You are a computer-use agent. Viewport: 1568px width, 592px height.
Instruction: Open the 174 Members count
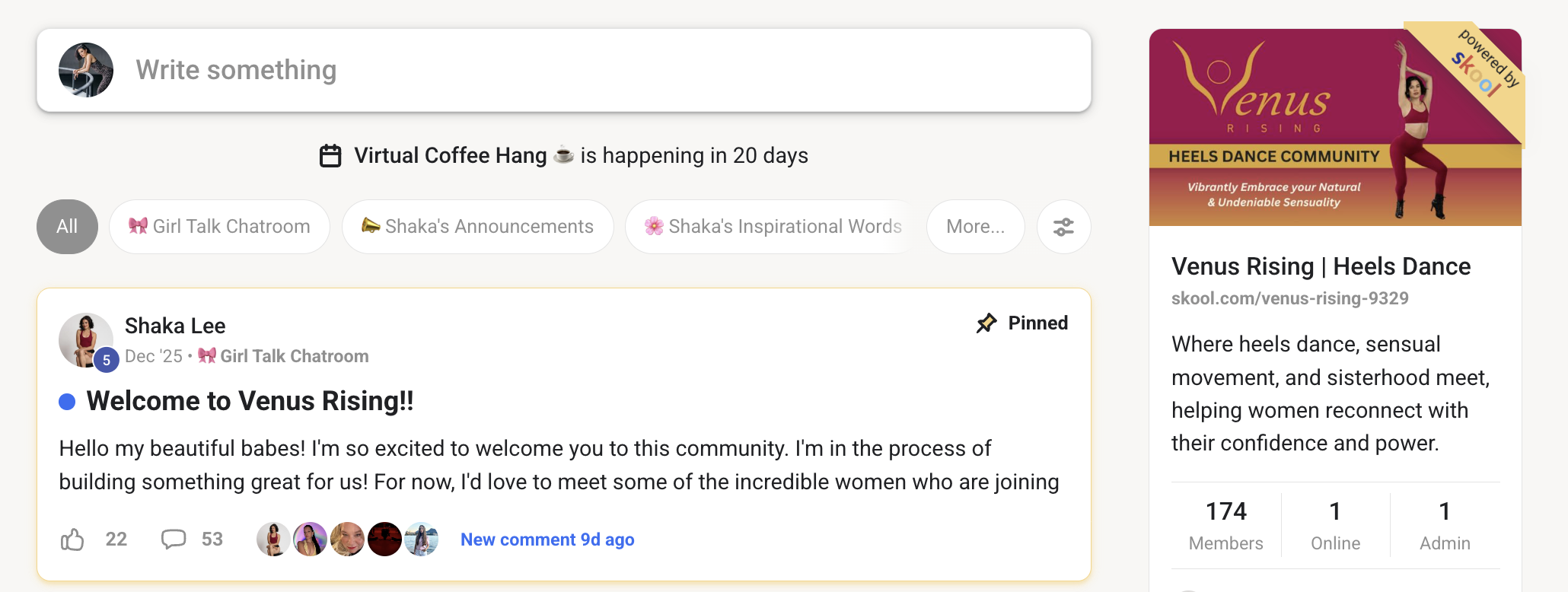[1225, 525]
